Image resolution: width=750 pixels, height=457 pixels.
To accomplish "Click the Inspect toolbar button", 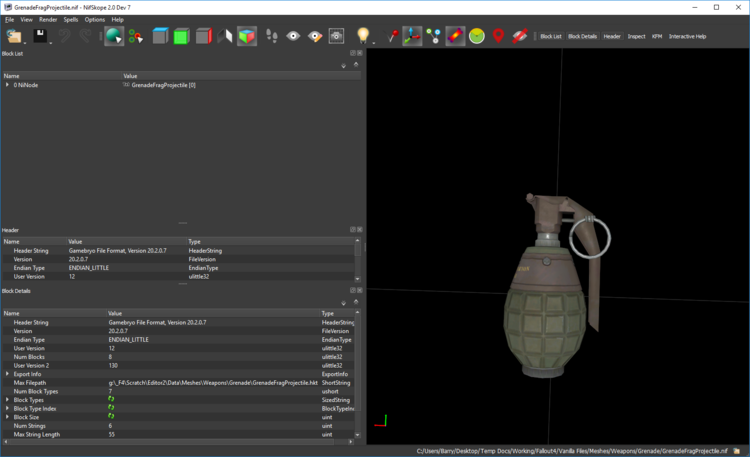I will (x=636, y=36).
